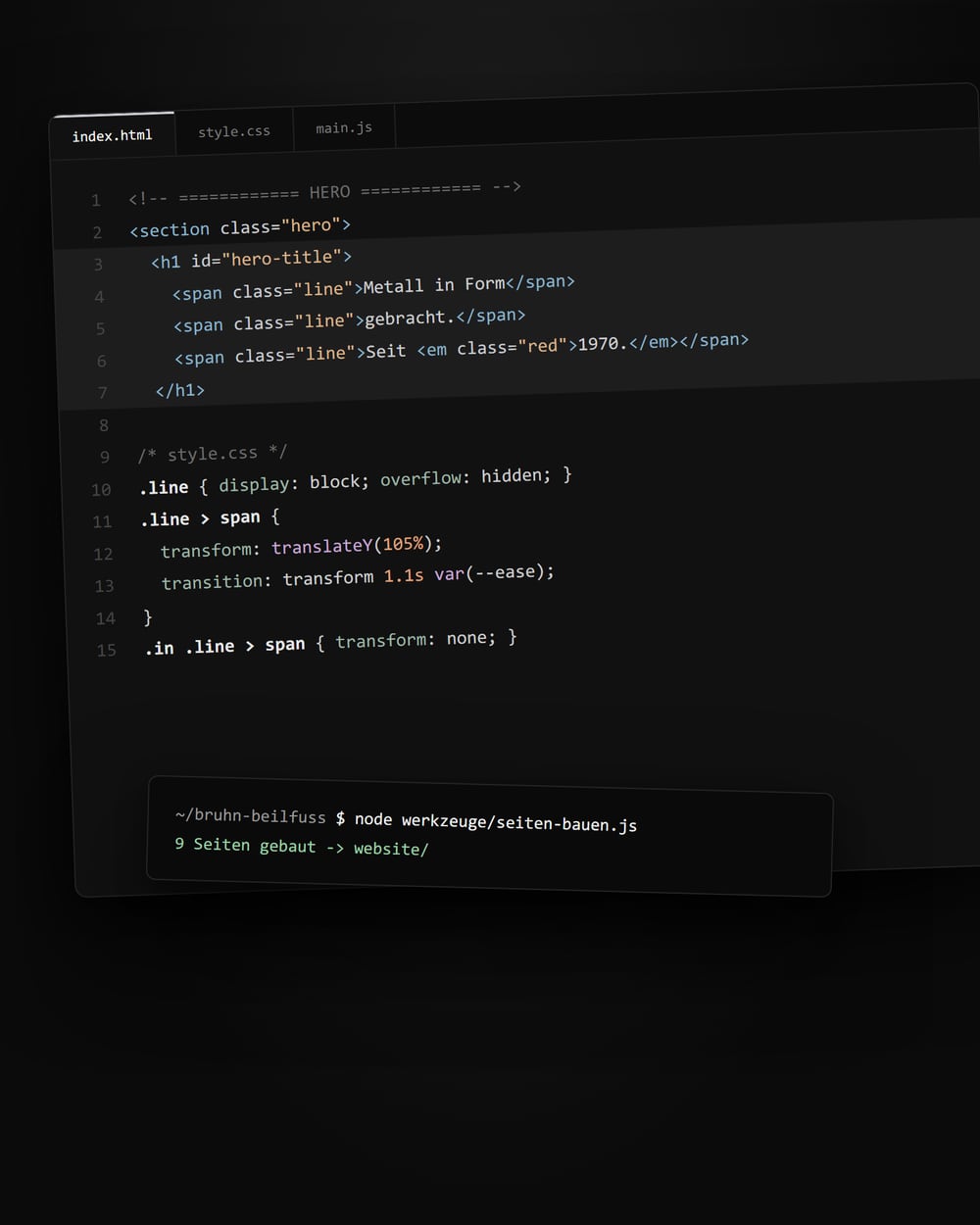Click line number 8 in the gutter

pyautogui.click(x=104, y=425)
